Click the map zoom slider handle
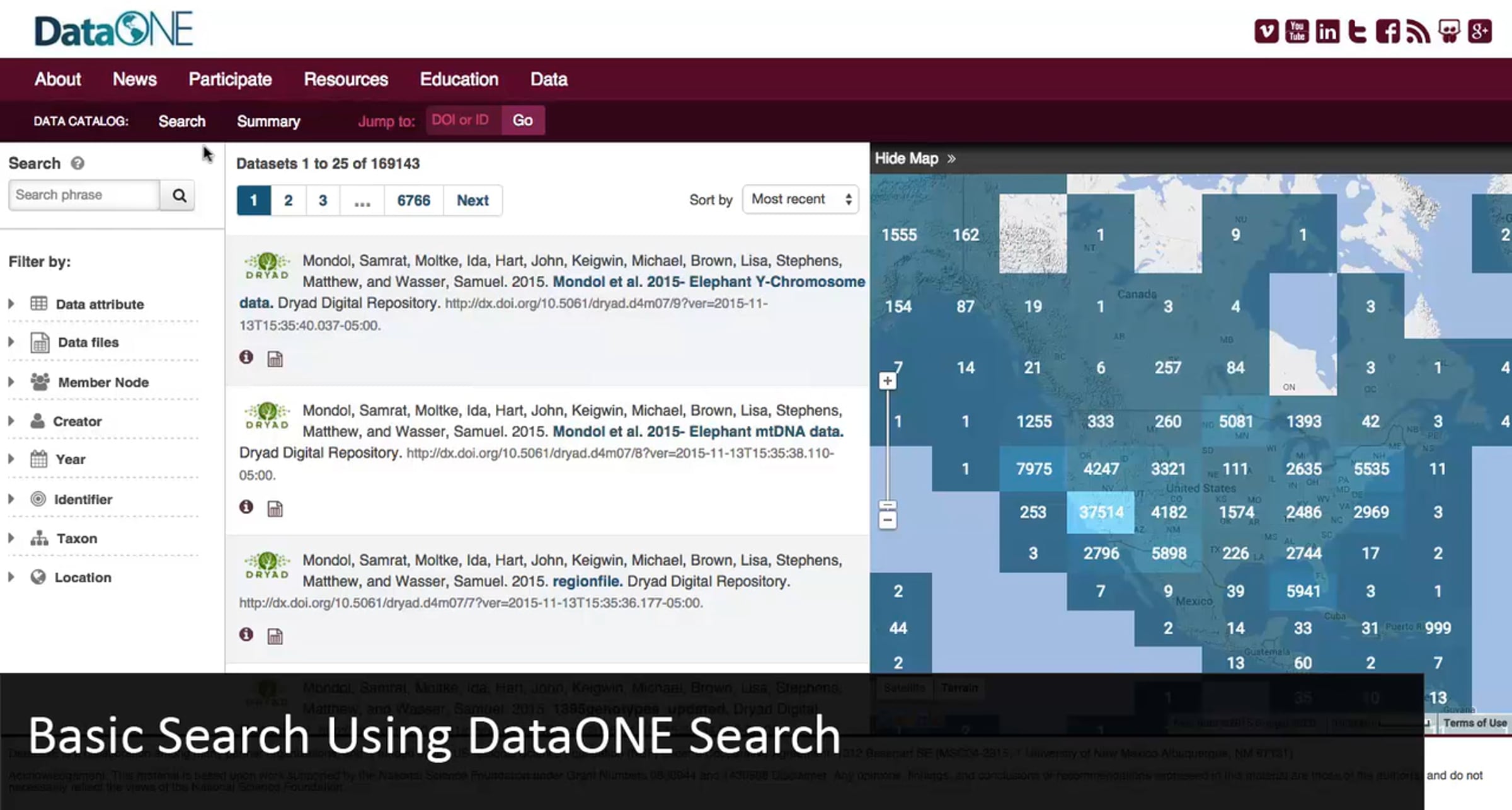This screenshot has height=810, width=1512. coord(887,505)
